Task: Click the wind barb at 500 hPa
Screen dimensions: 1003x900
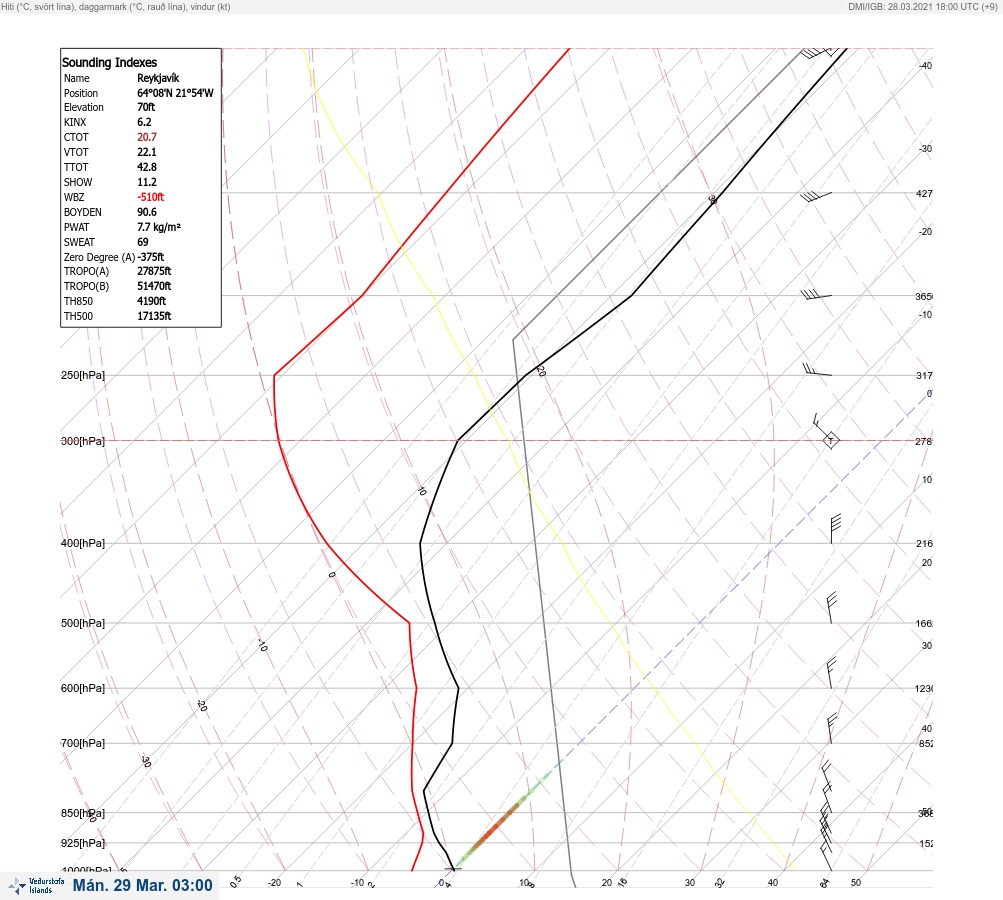Action: [x=832, y=608]
